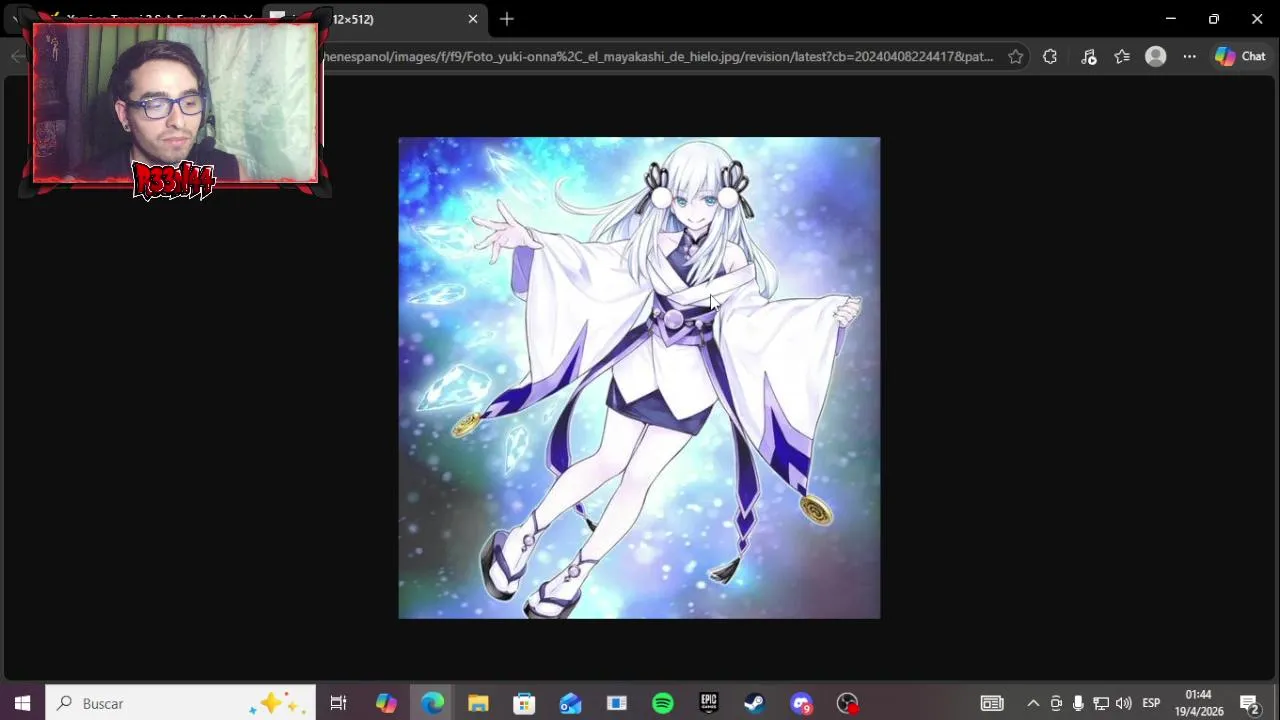
Task: Click the microphone tray icon
Action: [1078, 703]
